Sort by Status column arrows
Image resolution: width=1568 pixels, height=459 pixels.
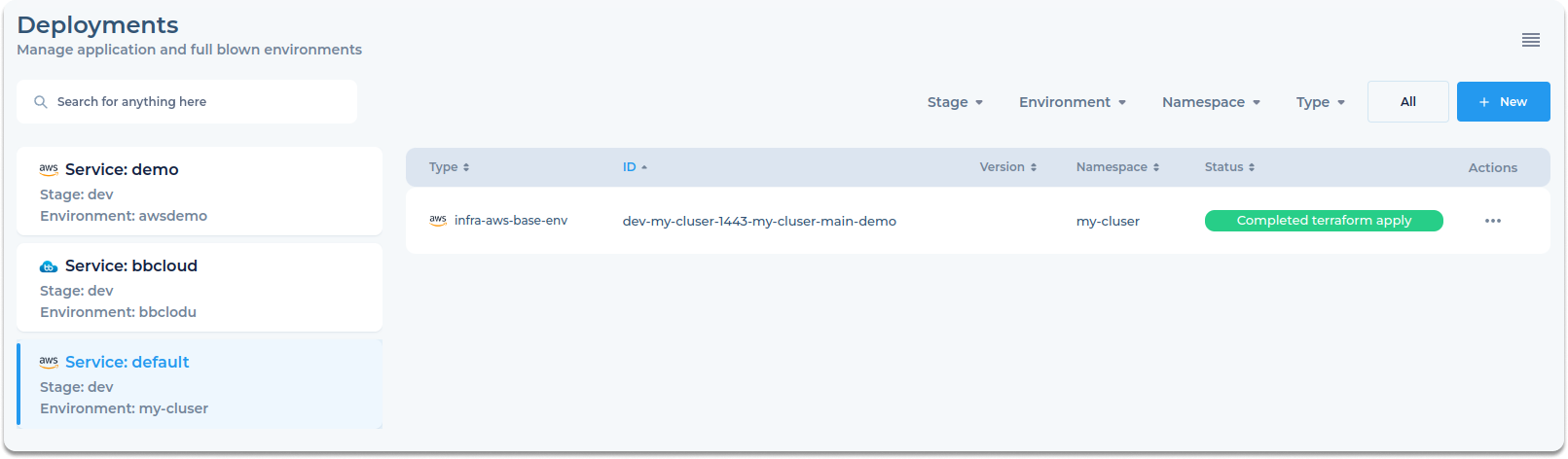pyautogui.click(x=1252, y=167)
